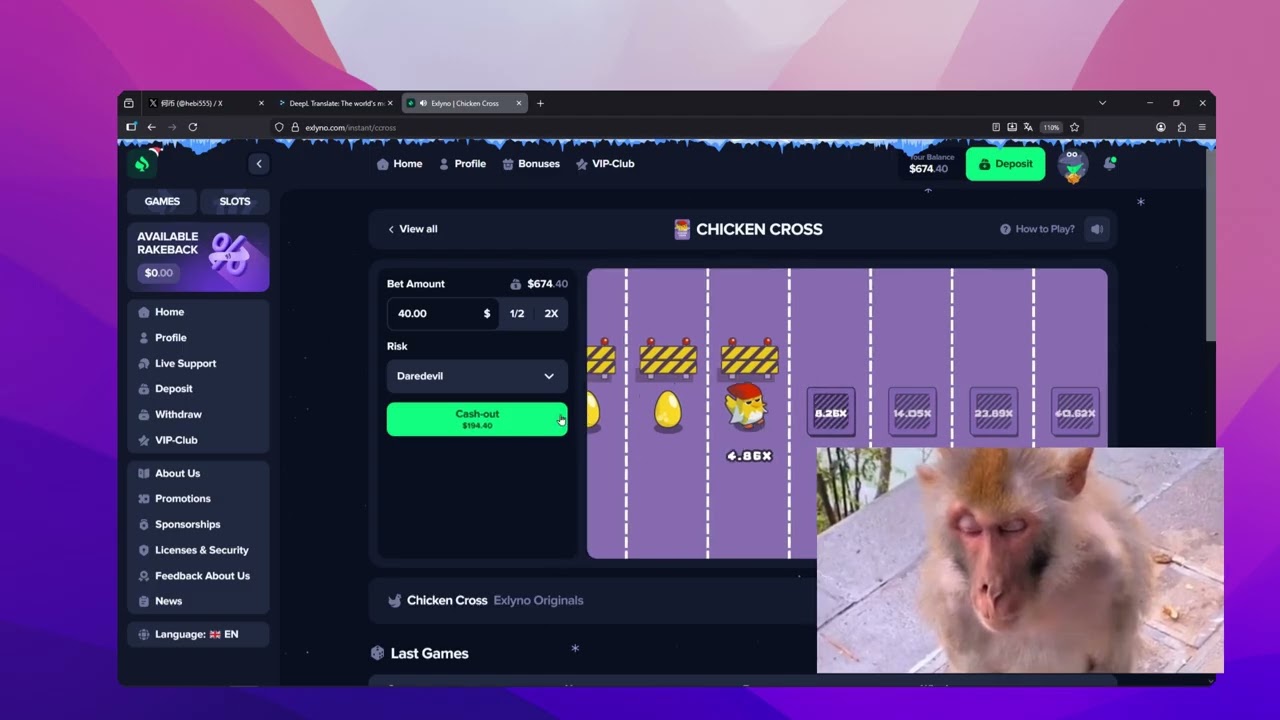Click the 8.26X multiplier tile
The height and width of the screenshot is (720, 1280).
831,412
